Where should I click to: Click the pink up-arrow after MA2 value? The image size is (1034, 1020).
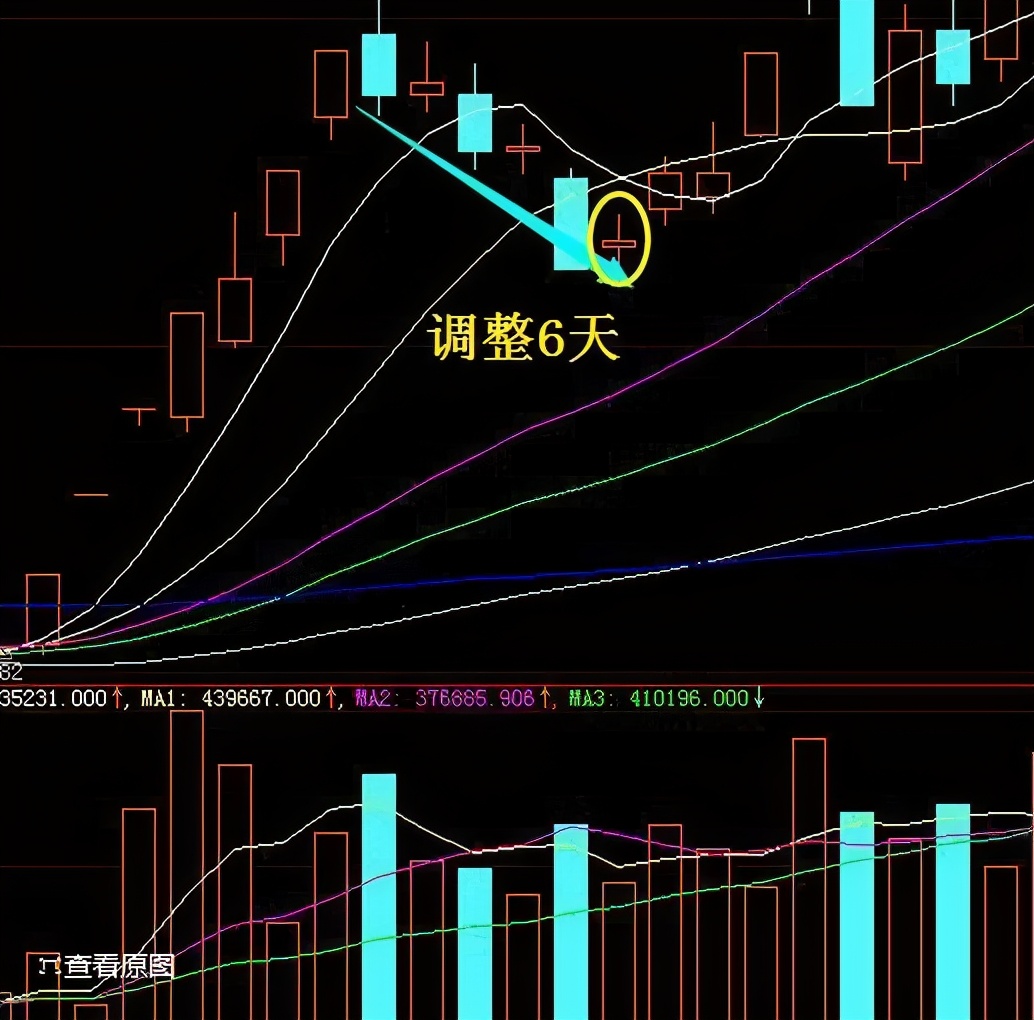pos(543,695)
